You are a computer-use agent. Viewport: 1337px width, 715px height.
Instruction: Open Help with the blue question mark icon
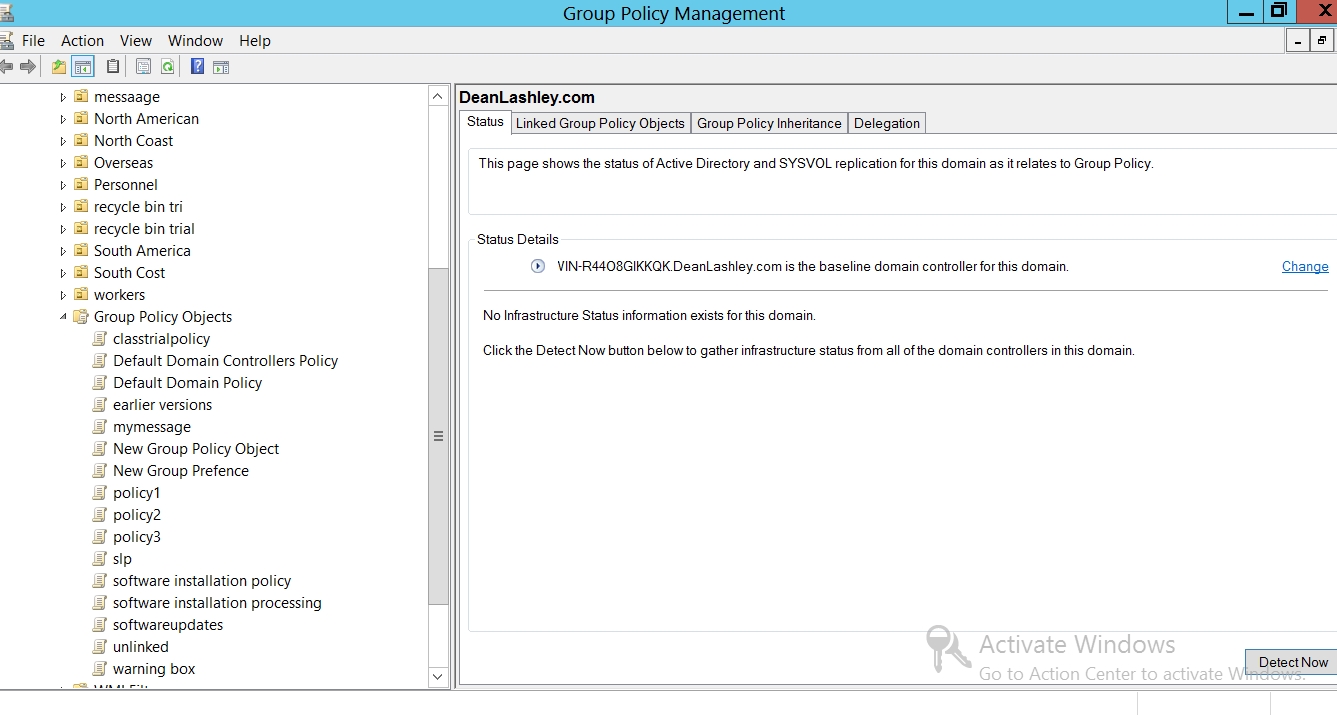pos(197,67)
